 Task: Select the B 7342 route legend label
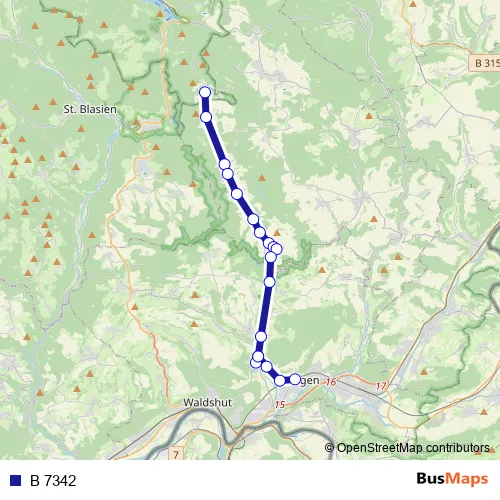coord(53,480)
